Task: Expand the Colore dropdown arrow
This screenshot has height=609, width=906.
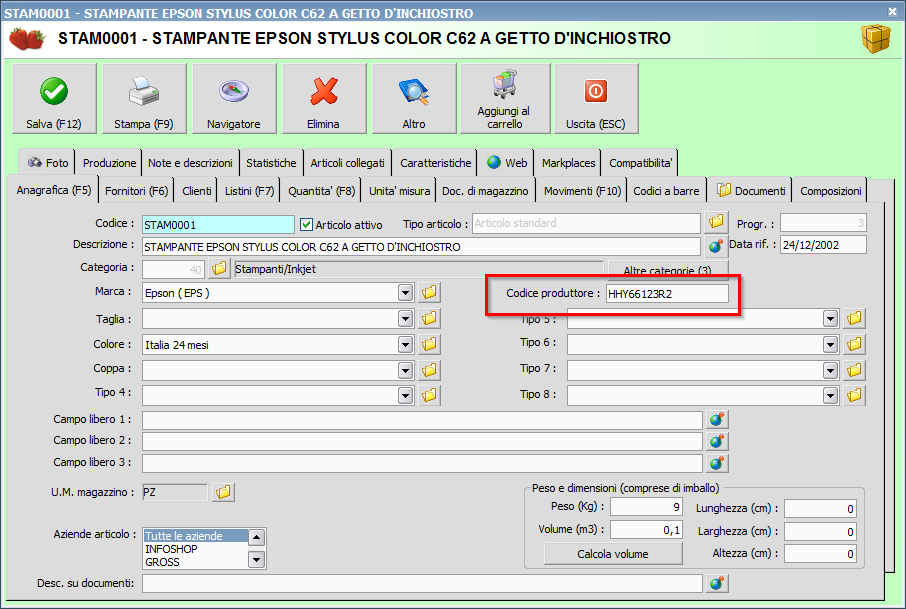Action: (406, 345)
